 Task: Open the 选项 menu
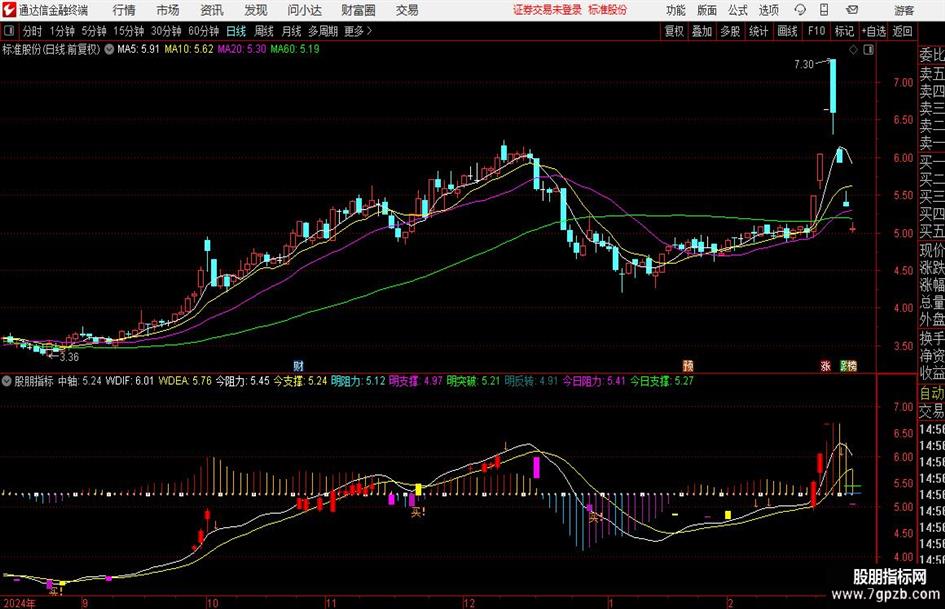point(768,10)
